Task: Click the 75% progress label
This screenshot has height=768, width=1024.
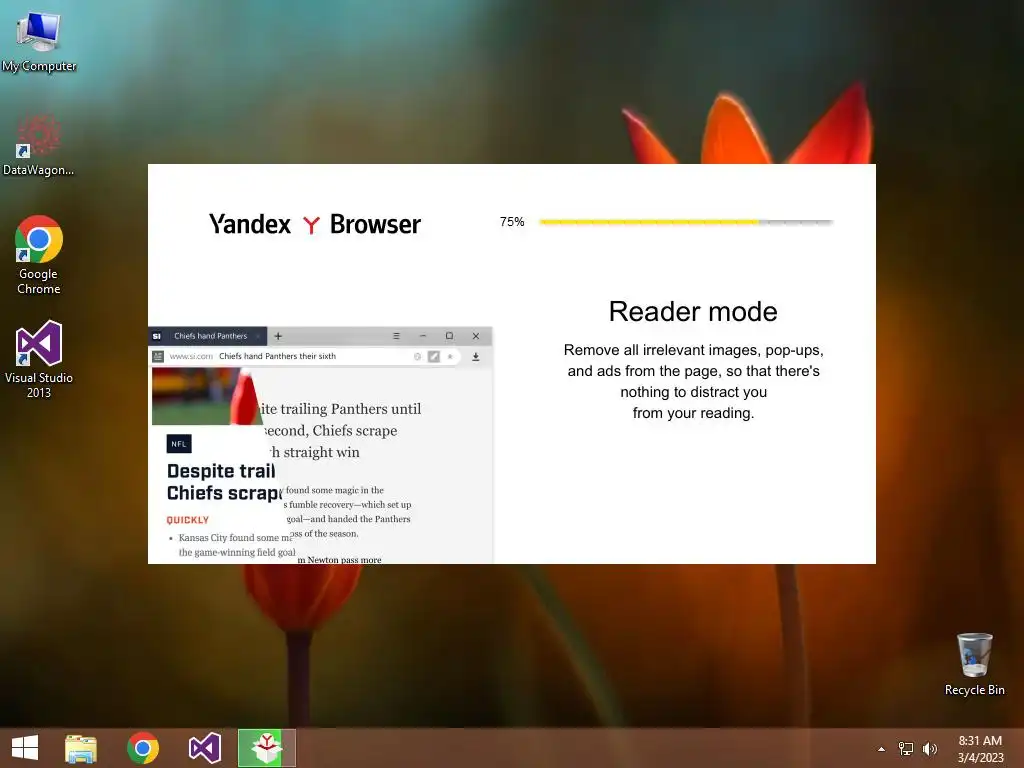Action: [512, 222]
